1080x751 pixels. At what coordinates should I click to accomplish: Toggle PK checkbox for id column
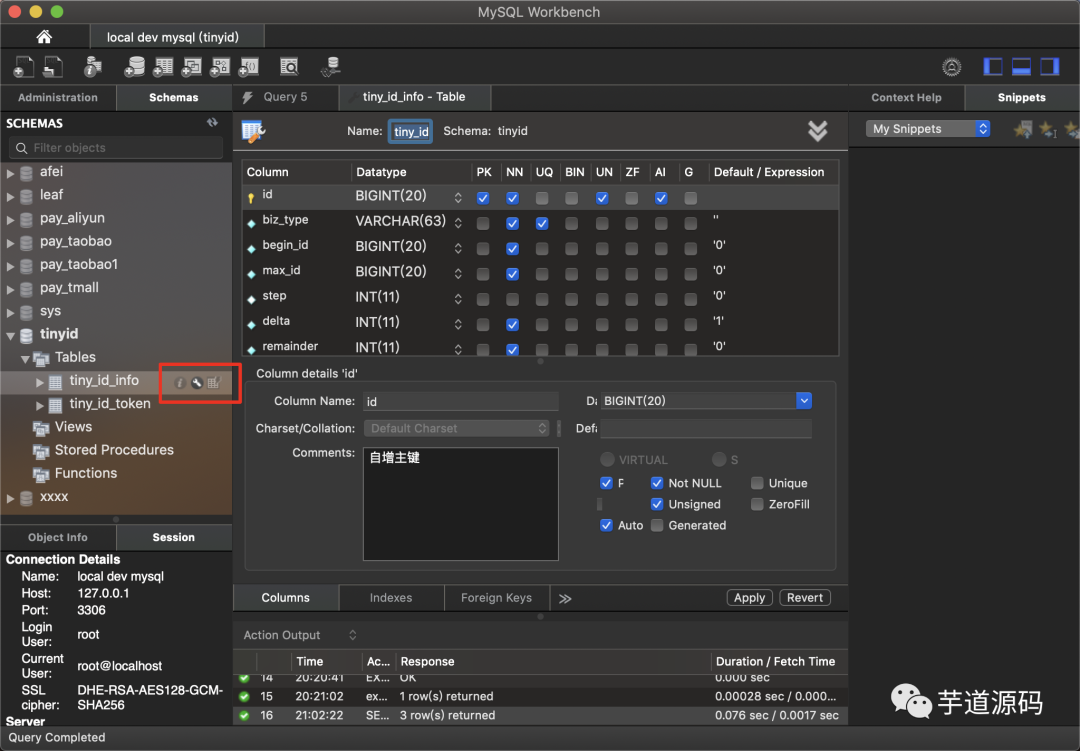pos(483,198)
